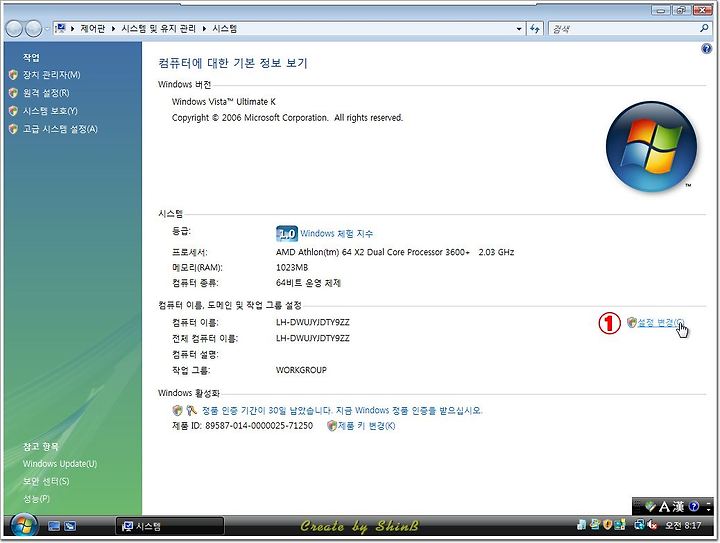Click the magnifier search icon
The height and width of the screenshot is (543, 720).
point(704,28)
